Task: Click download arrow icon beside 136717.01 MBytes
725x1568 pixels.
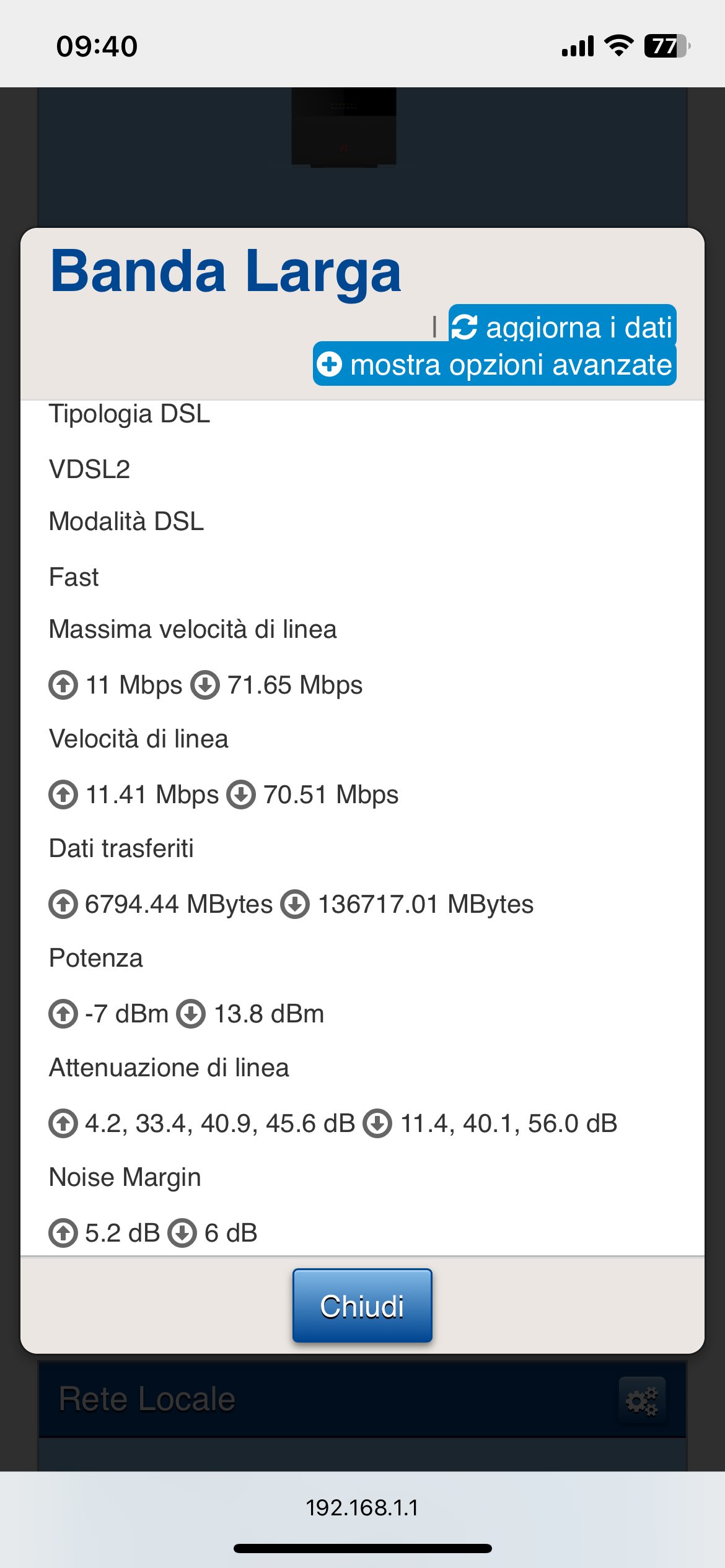Action: pos(295,904)
